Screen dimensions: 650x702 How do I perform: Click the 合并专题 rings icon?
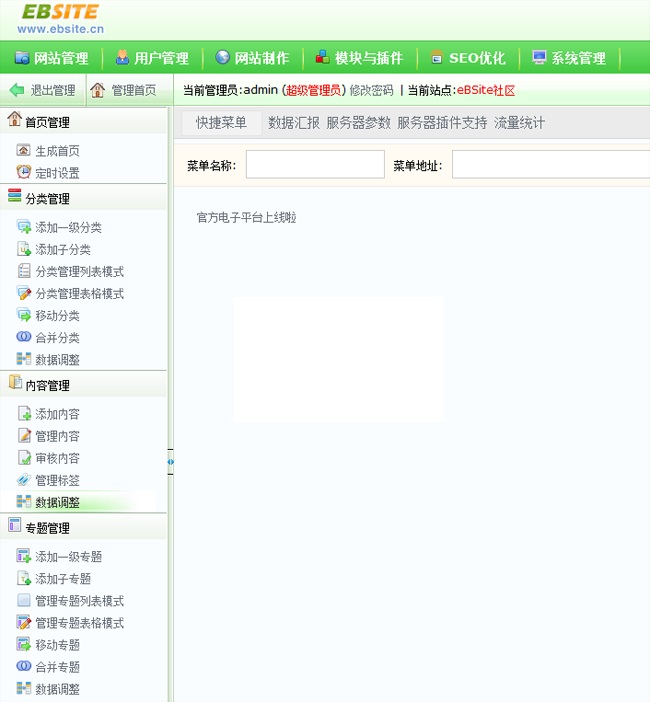[x=23, y=666]
